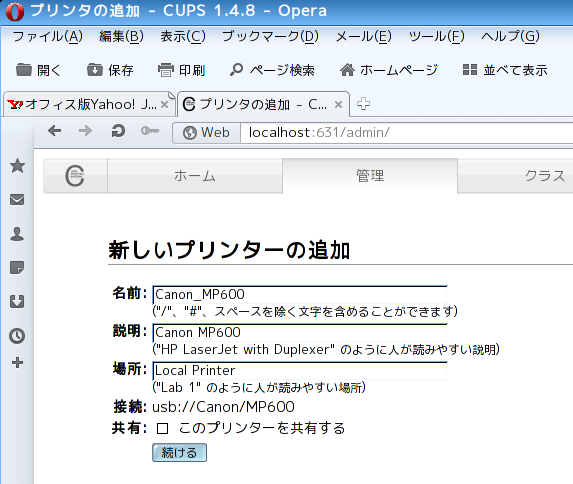Click the 続ける button

pyautogui.click(x=179, y=453)
